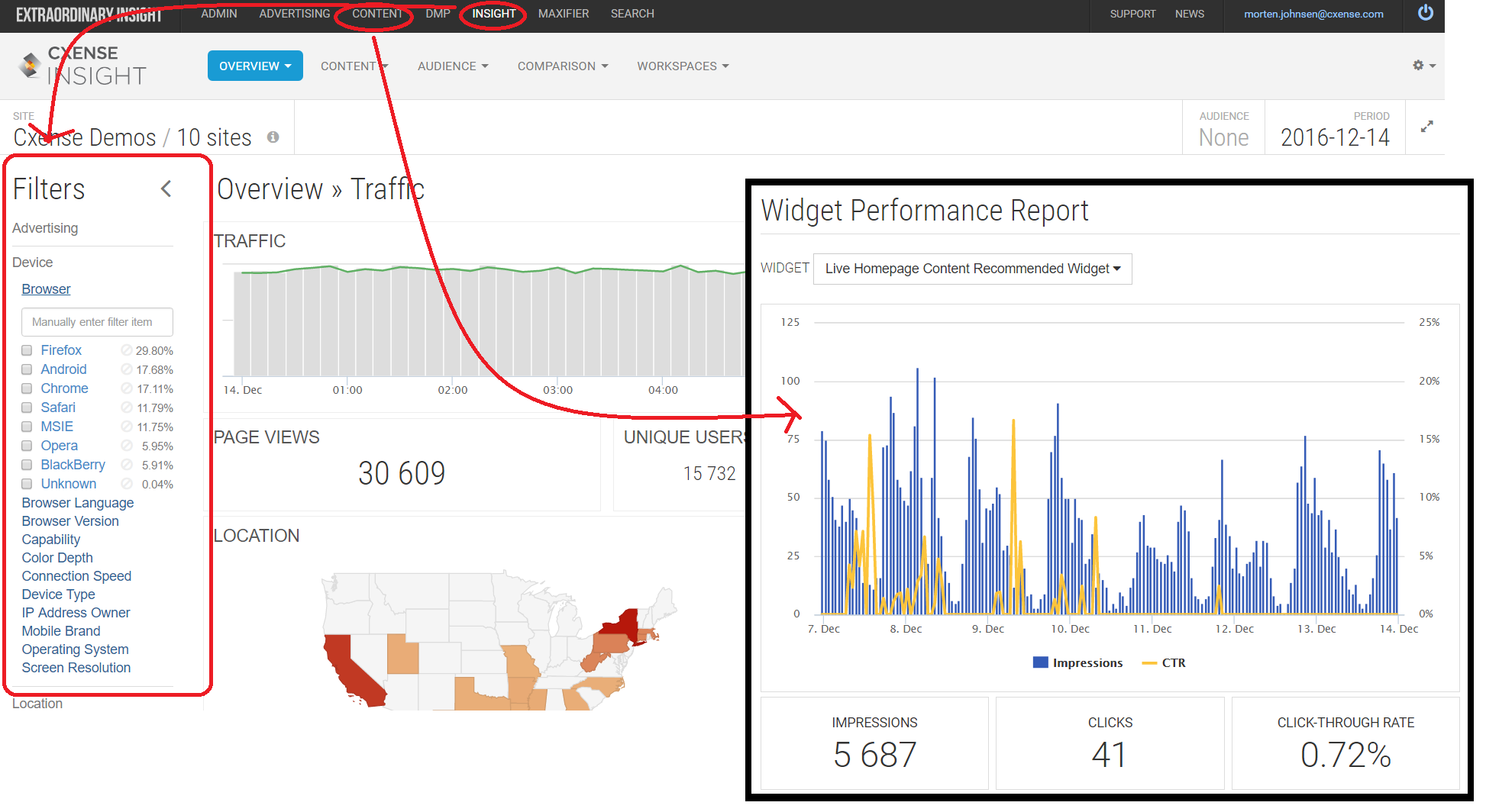
Task: Click the Operating System filter link
Action: pyautogui.click(x=75, y=649)
